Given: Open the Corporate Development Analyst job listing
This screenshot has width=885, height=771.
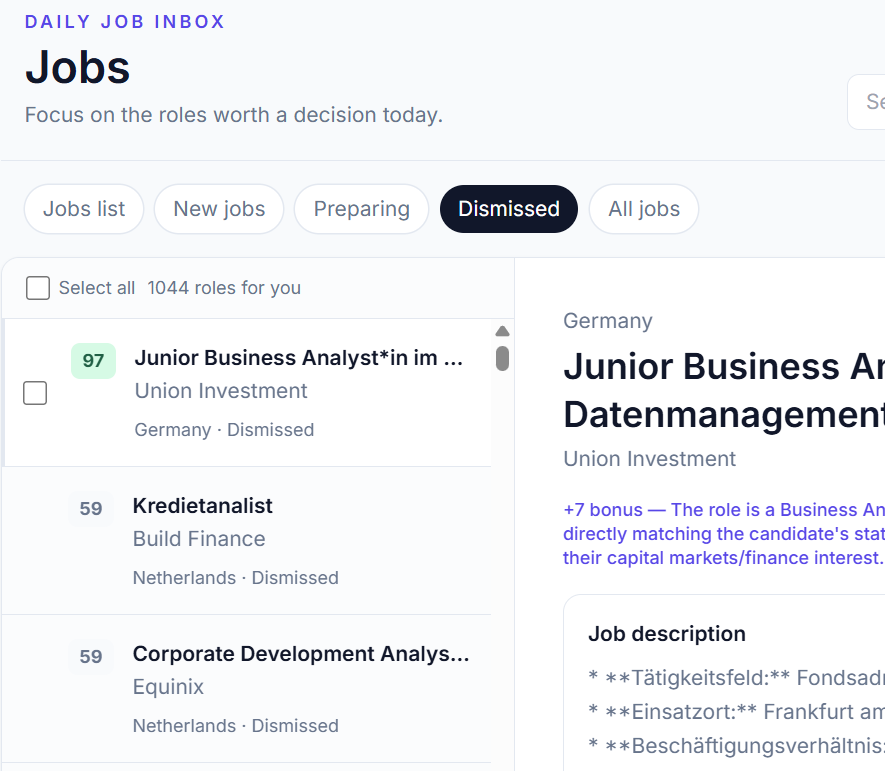Looking at the screenshot, I should (247, 689).
